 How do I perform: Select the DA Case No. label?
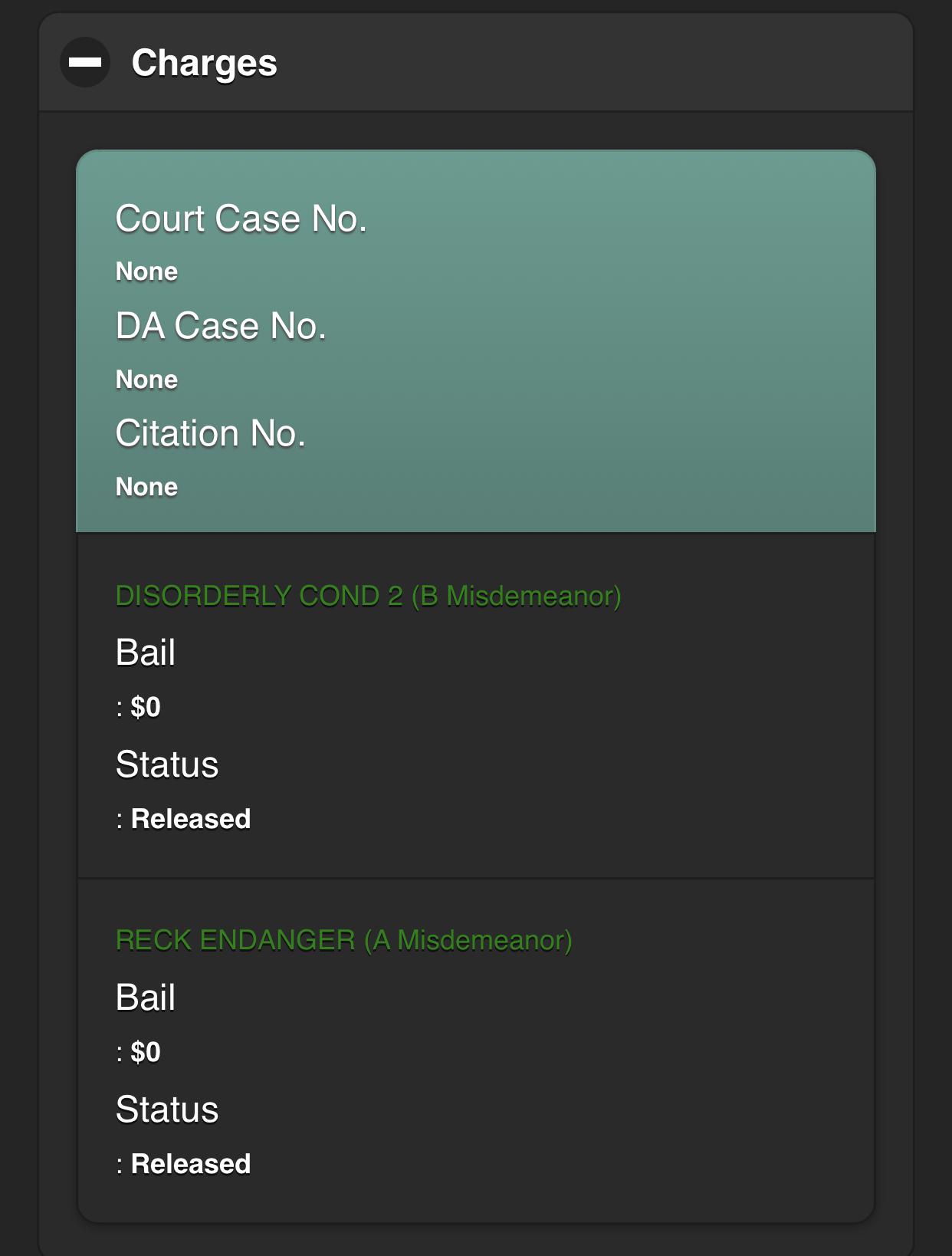221,326
